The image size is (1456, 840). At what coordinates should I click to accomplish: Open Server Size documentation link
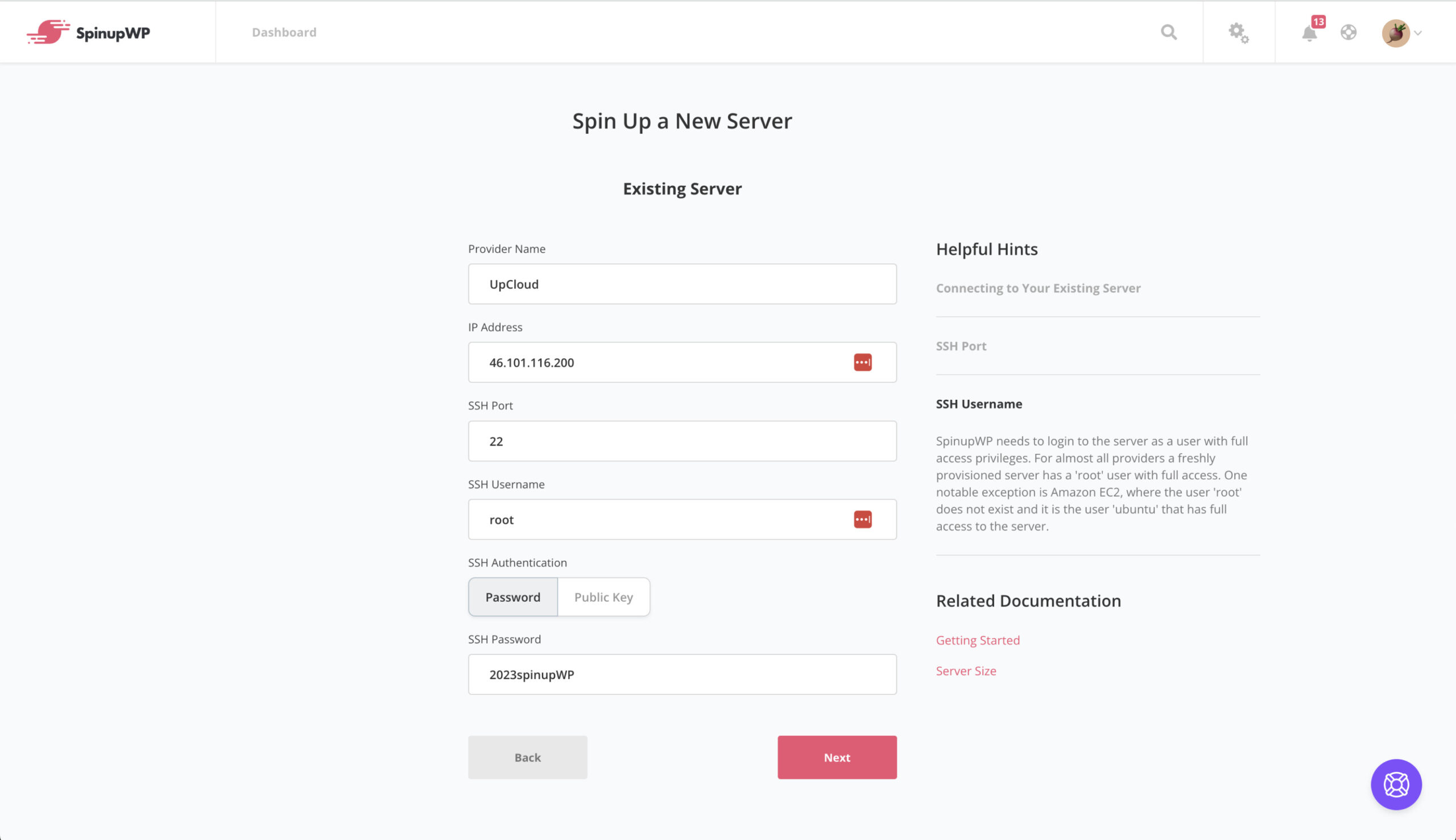tap(966, 671)
